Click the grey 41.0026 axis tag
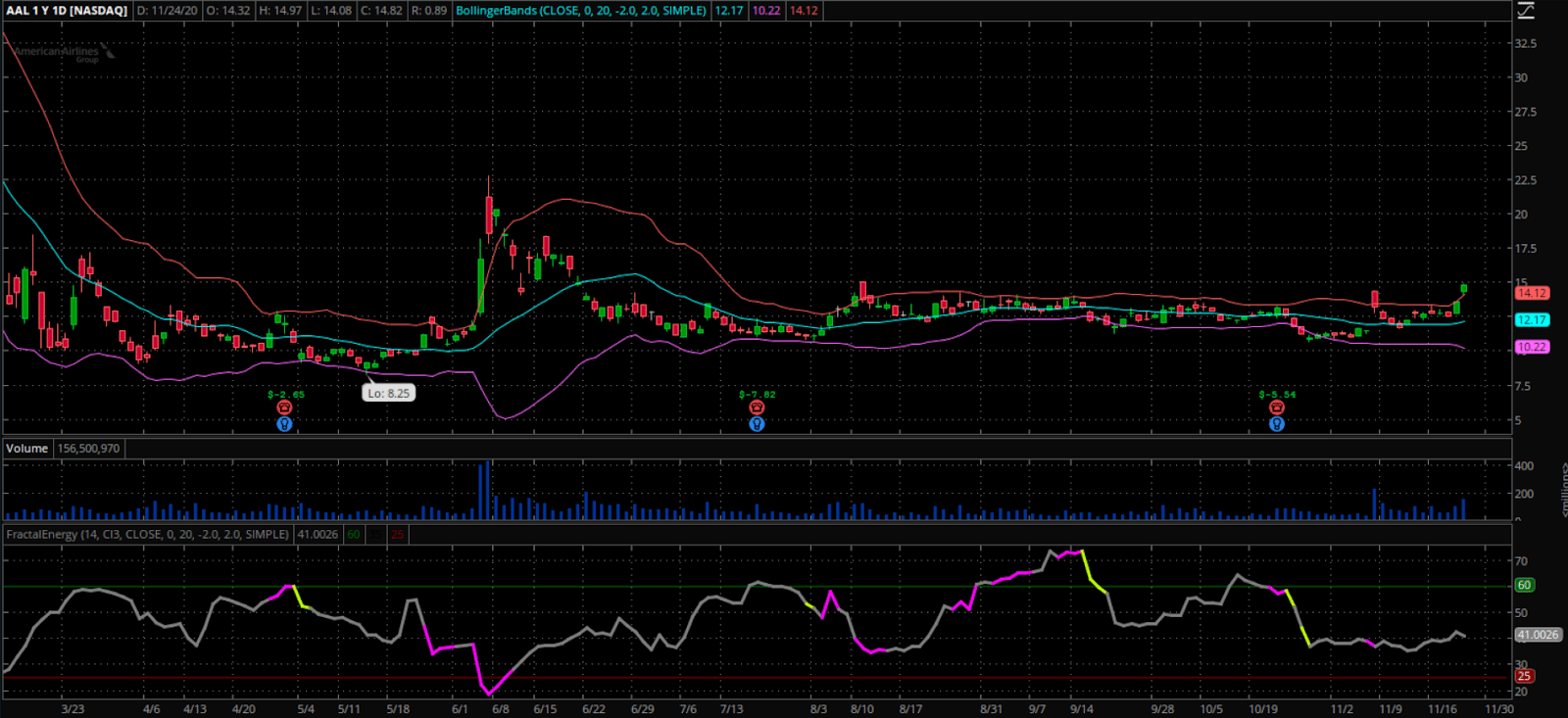This screenshot has width=1568, height=718. [x=1538, y=635]
